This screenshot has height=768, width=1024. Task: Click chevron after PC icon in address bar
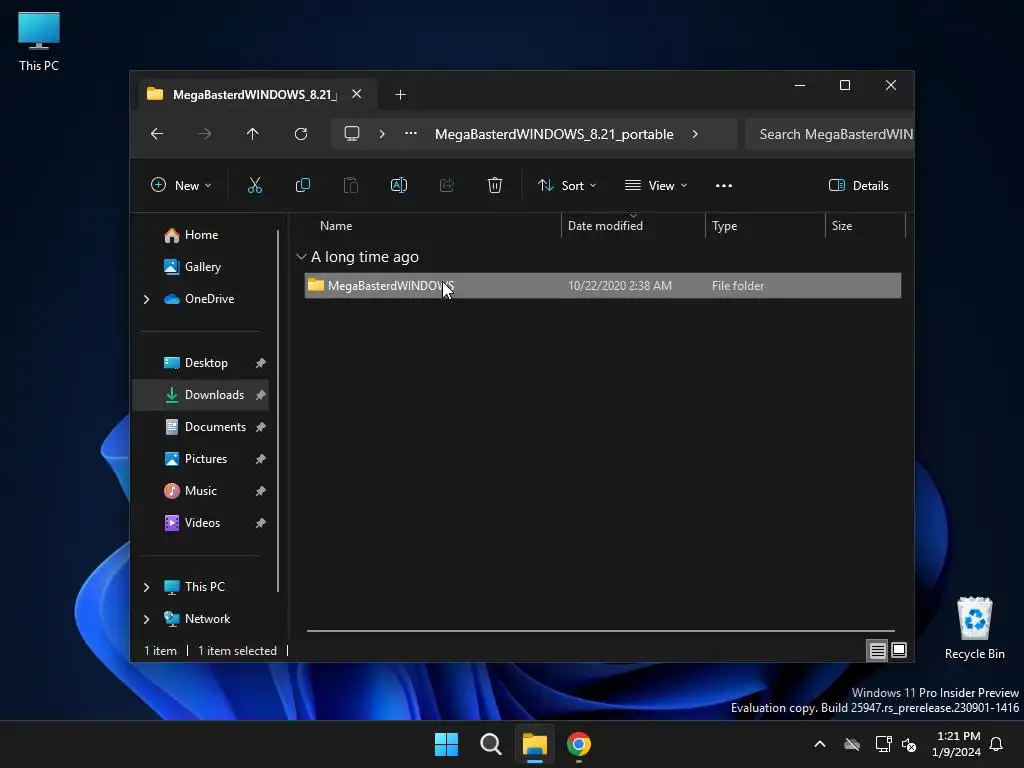tap(382, 134)
